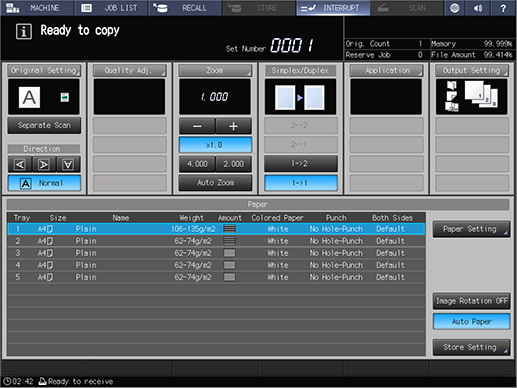Click tray 1 paper amount indicator

[x=230, y=229]
